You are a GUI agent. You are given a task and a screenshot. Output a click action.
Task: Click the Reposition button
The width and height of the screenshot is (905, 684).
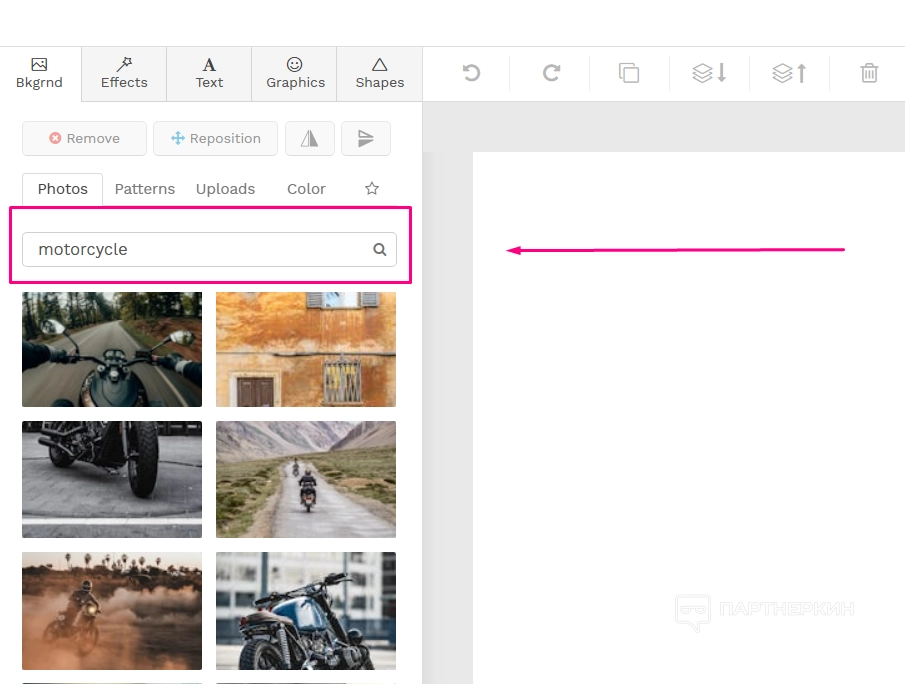(x=216, y=139)
